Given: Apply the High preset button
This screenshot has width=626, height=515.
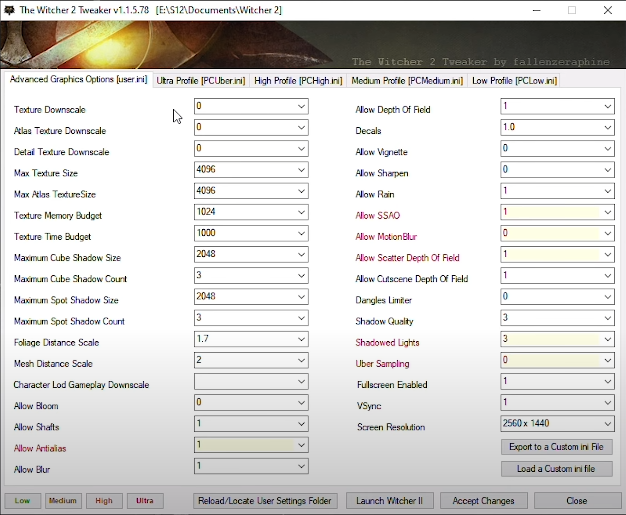Looking at the screenshot, I should click(104, 501).
